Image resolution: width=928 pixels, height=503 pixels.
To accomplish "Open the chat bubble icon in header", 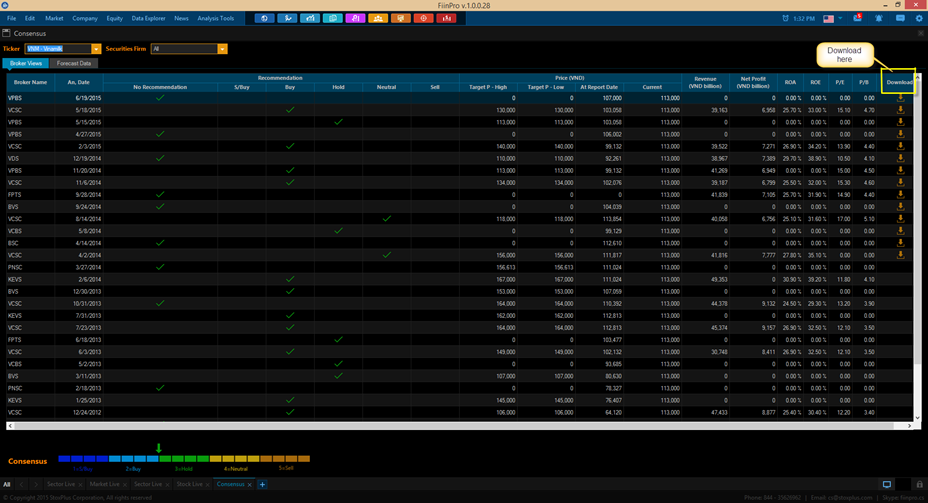I will (900, 18).
